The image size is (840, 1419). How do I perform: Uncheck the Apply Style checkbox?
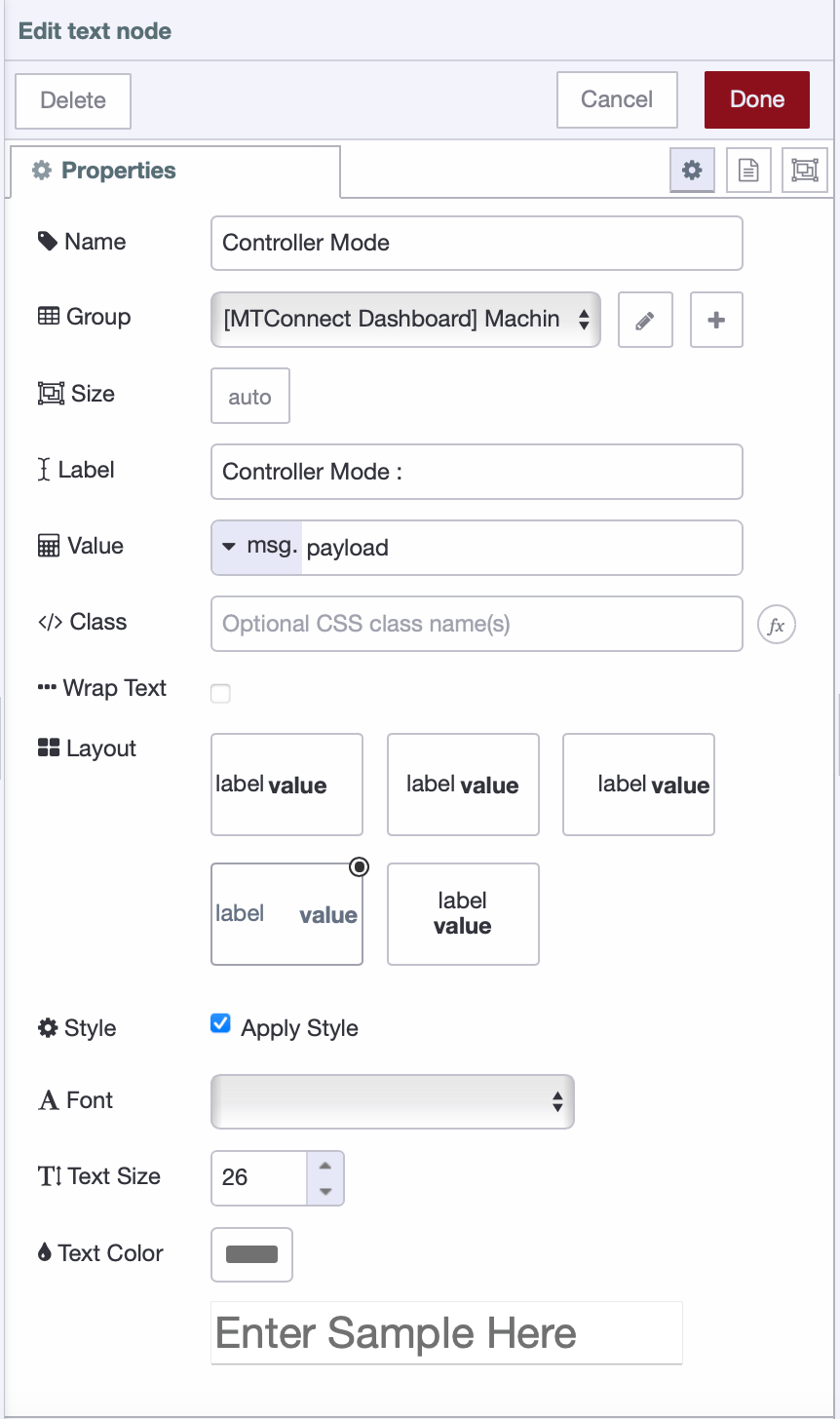point(220,1022)
